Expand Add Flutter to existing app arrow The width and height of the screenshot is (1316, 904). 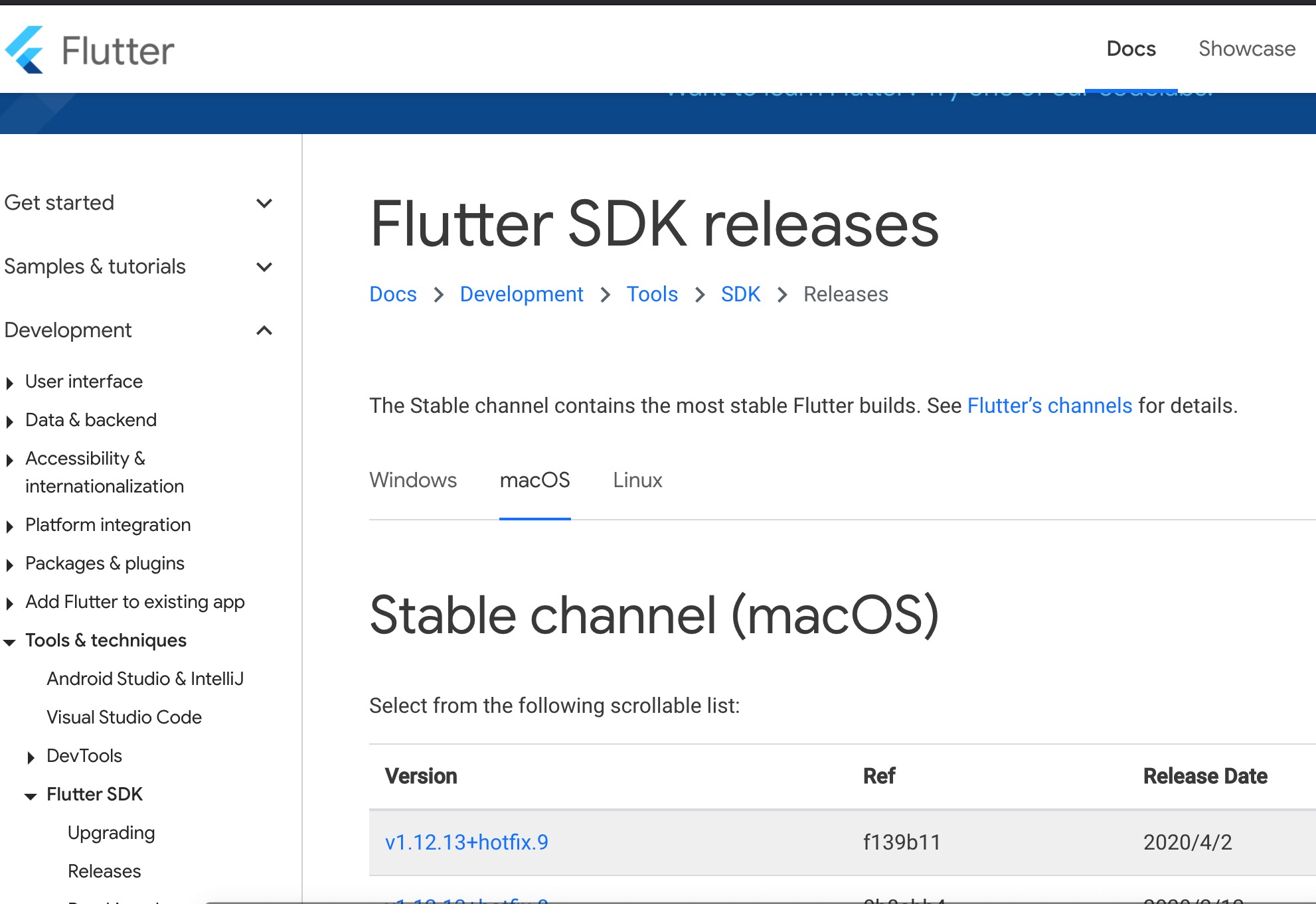9,603
